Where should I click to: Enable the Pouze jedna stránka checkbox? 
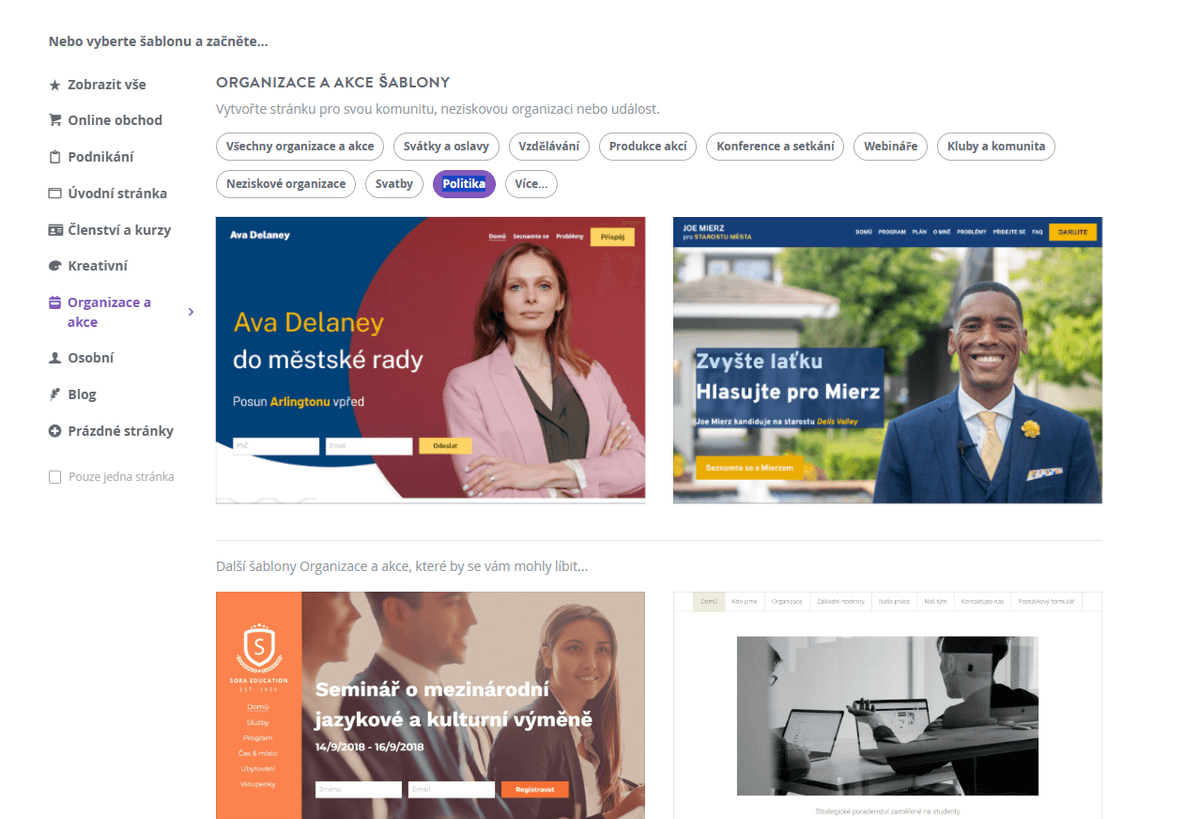click(55, 477)
